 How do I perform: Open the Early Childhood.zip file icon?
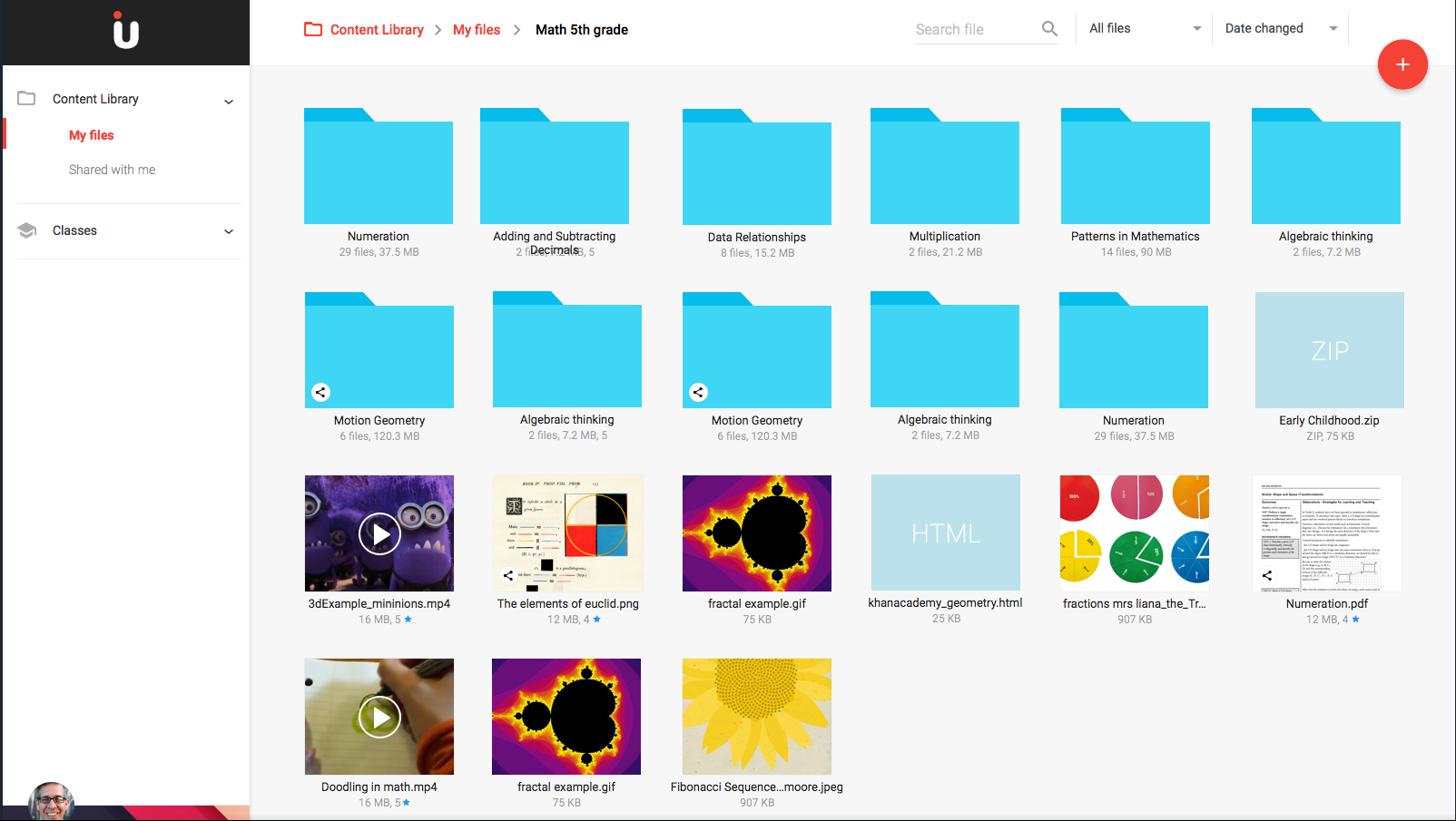tap(1330, 350)
